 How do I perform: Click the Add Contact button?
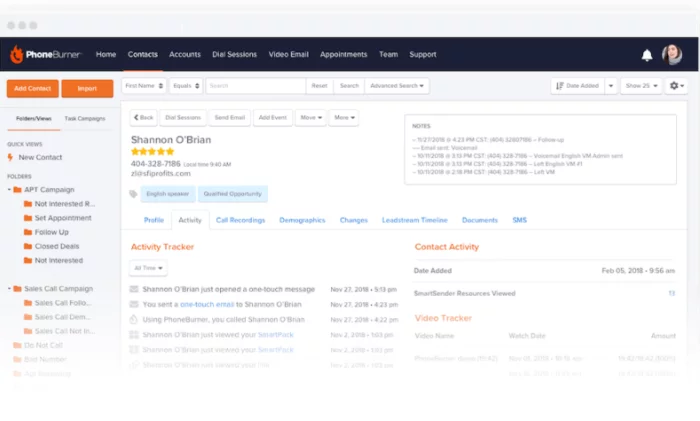33,88
